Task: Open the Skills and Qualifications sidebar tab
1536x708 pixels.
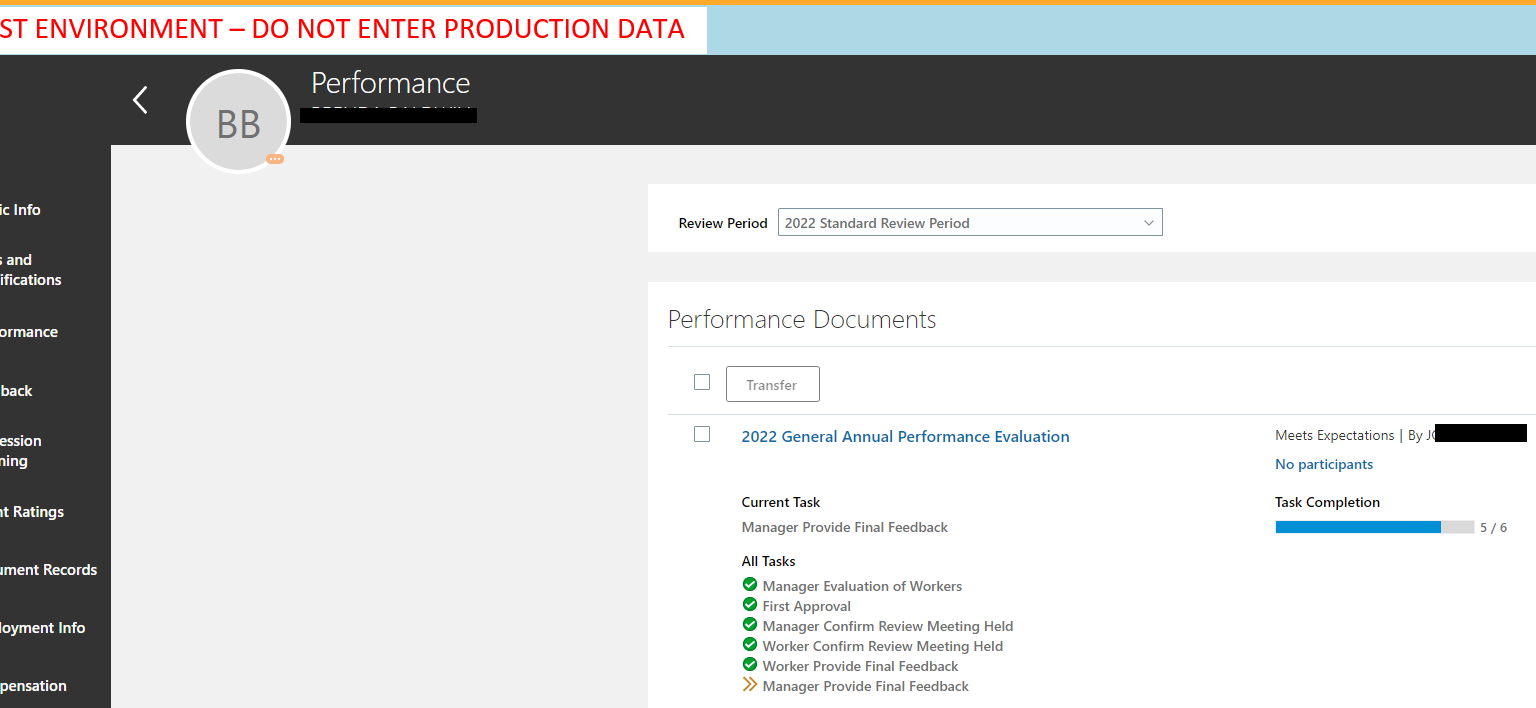Action: coord(31,270)
